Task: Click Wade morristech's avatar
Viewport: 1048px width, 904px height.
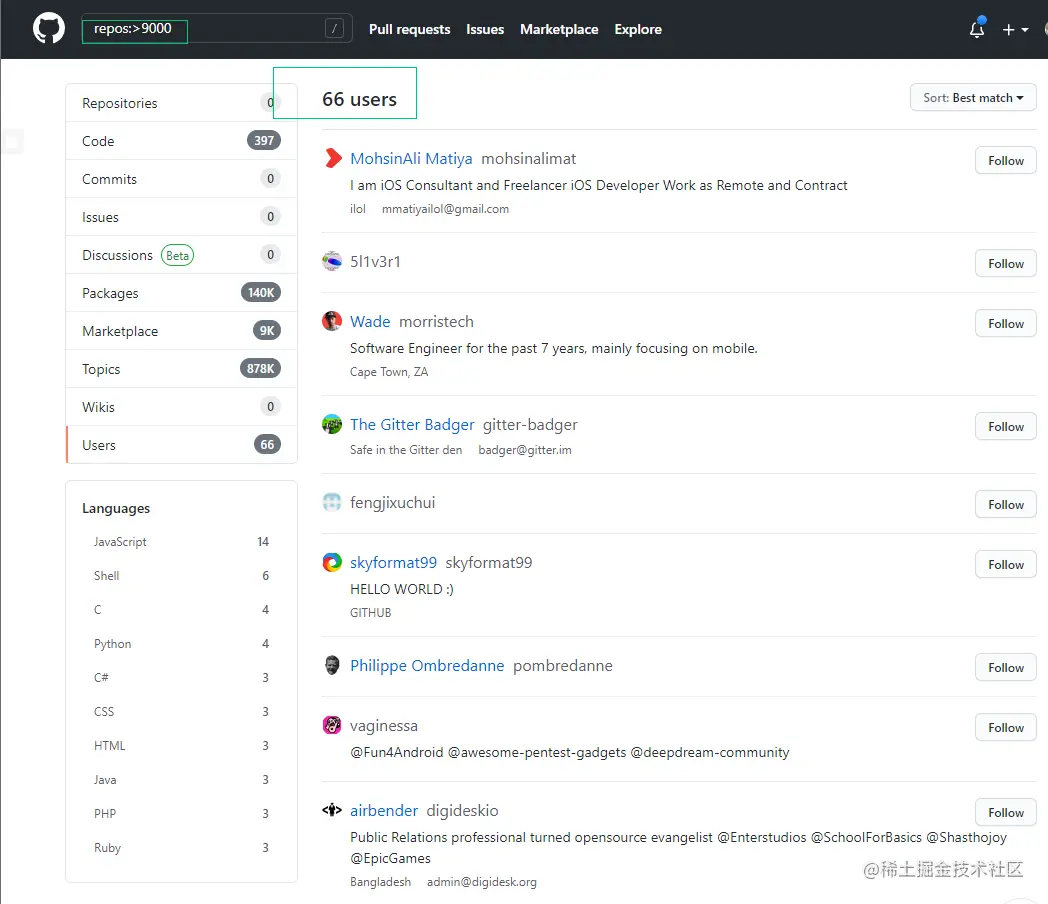Action: coord(332,321)
